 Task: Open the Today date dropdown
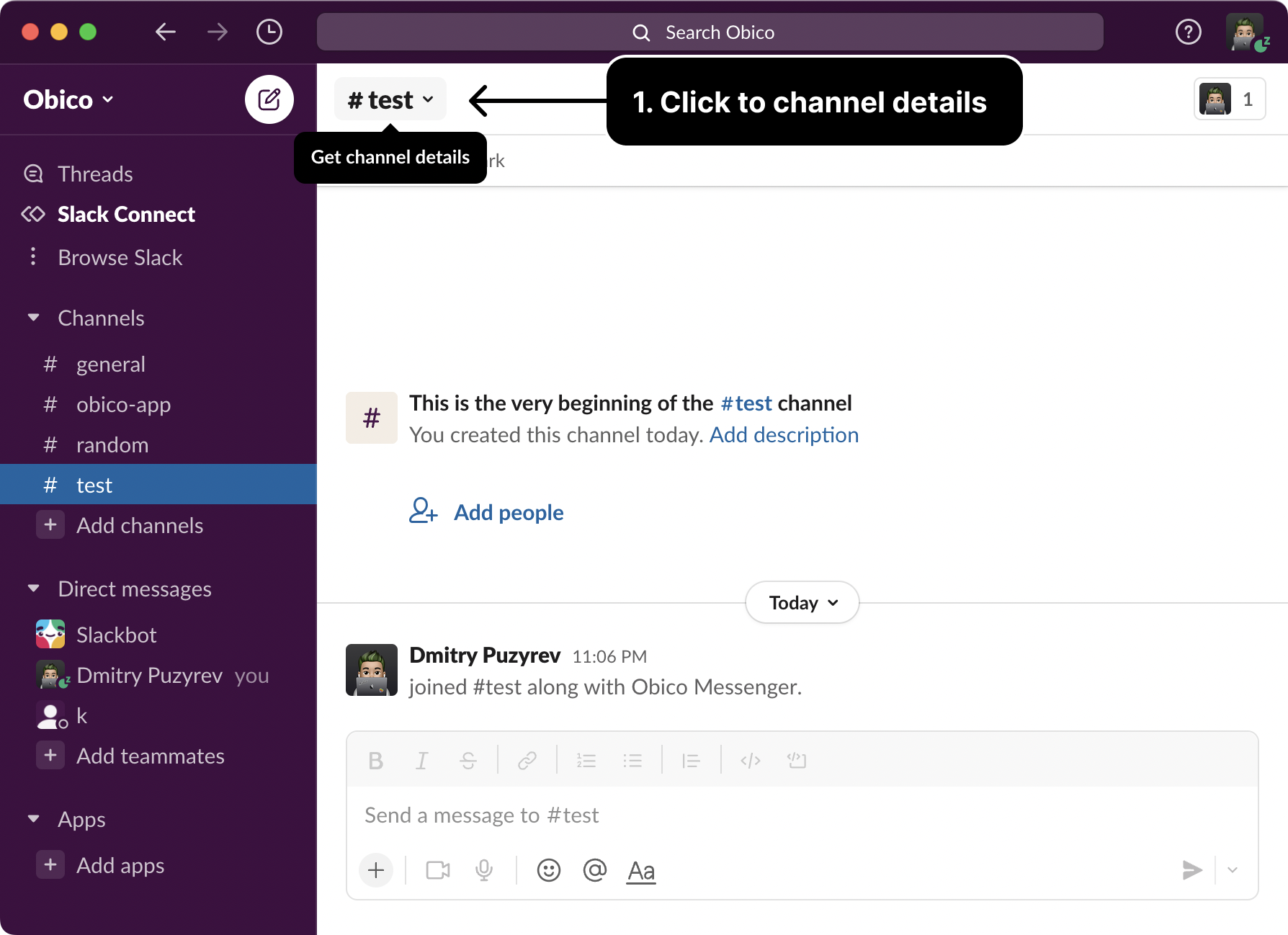802,602
